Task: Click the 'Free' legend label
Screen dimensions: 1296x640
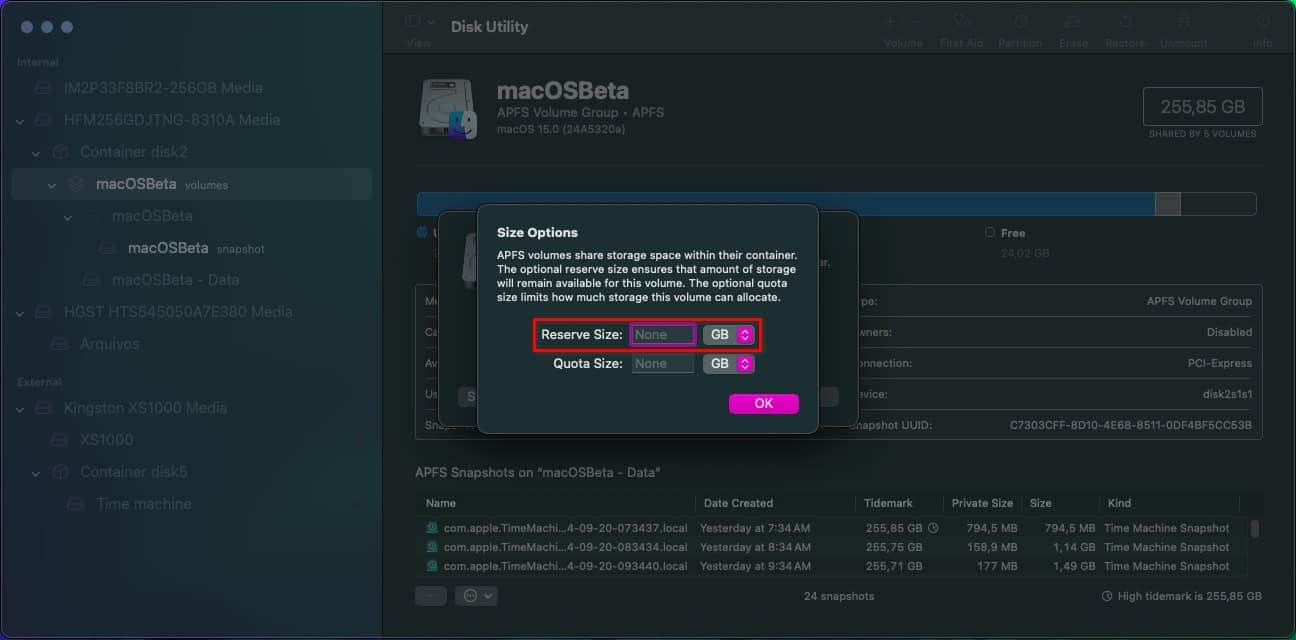Action: [1013, 233]
